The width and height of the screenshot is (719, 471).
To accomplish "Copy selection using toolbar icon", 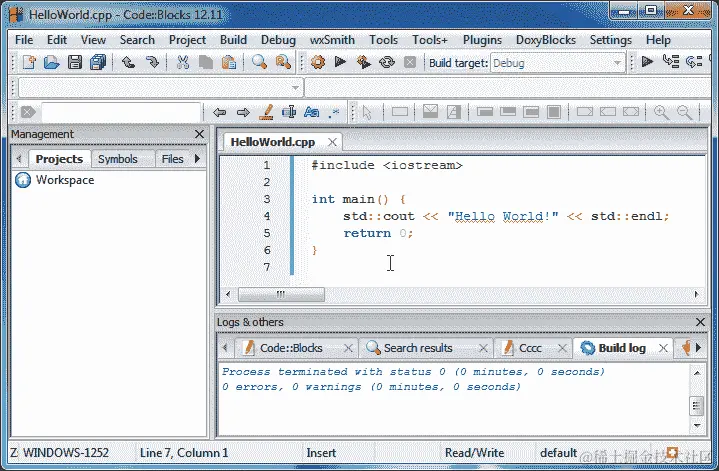I will [205, 62].
